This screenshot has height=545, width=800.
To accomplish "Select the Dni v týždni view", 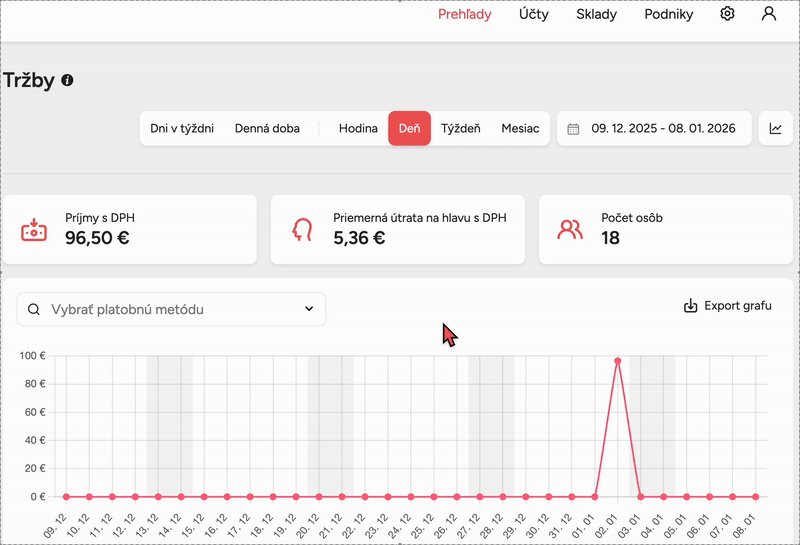I will coord(182,128).
